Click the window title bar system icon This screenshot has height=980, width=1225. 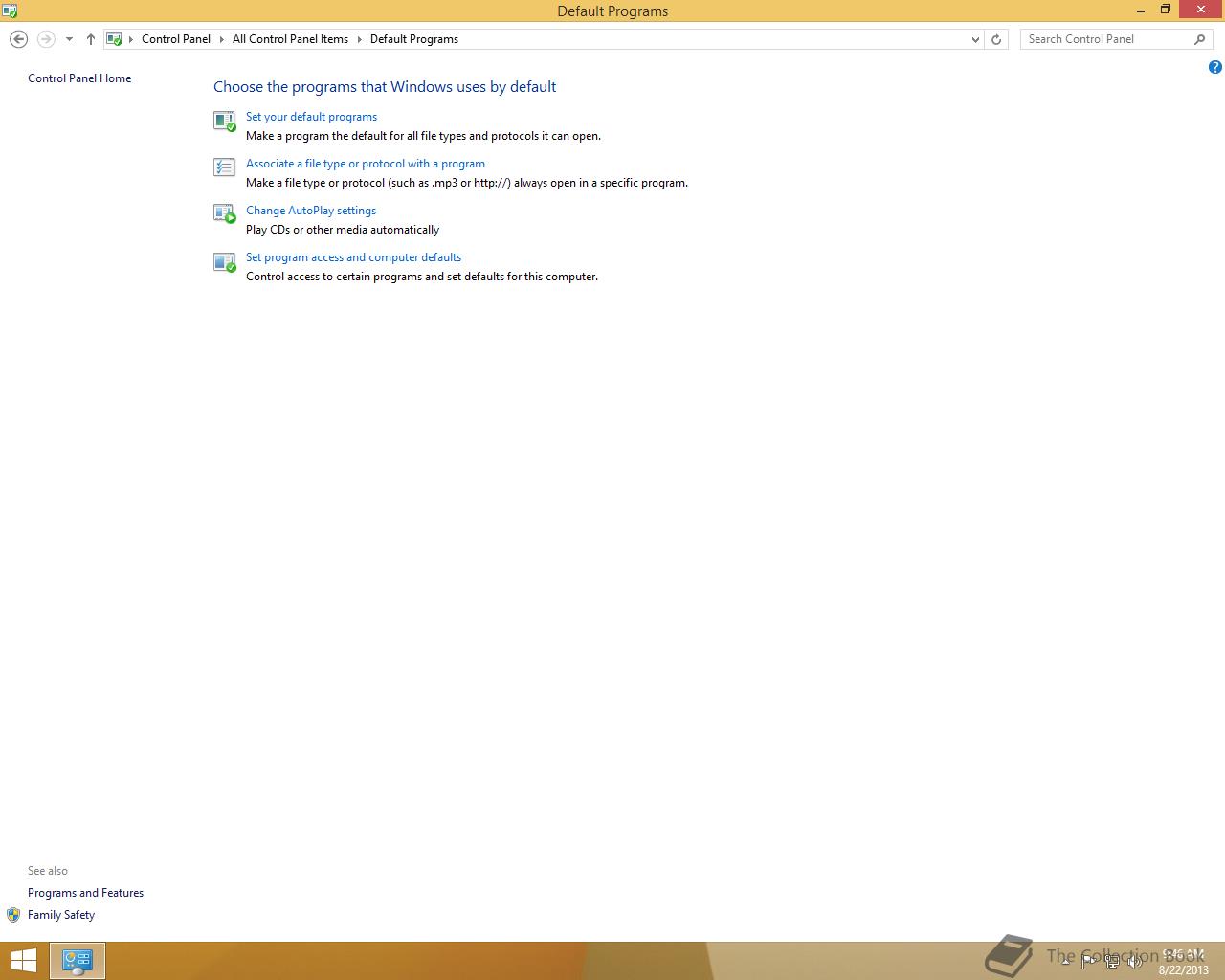10,11
